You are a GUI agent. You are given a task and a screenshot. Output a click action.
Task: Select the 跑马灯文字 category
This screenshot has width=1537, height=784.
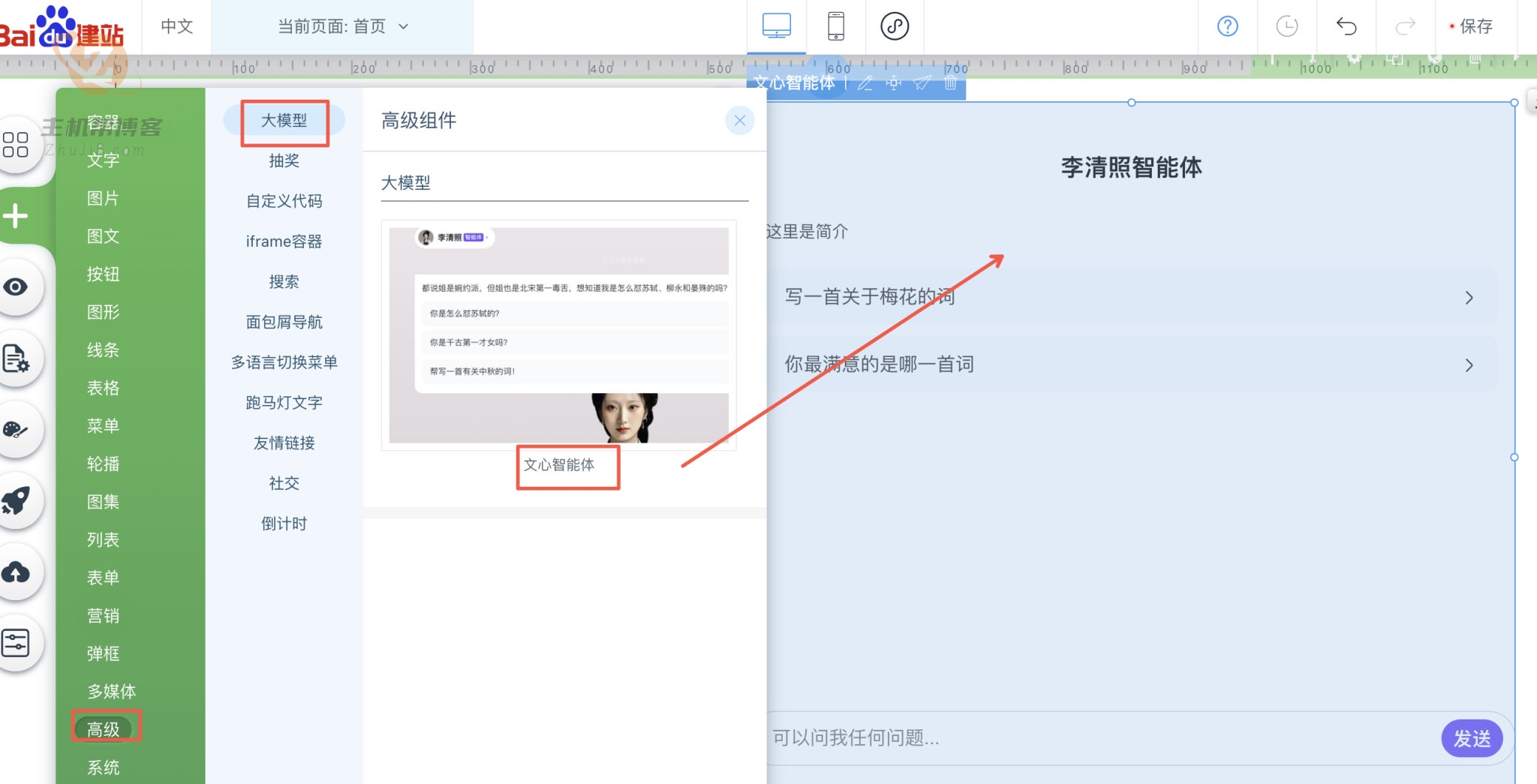pyautogui.click(x=284, y=403)
